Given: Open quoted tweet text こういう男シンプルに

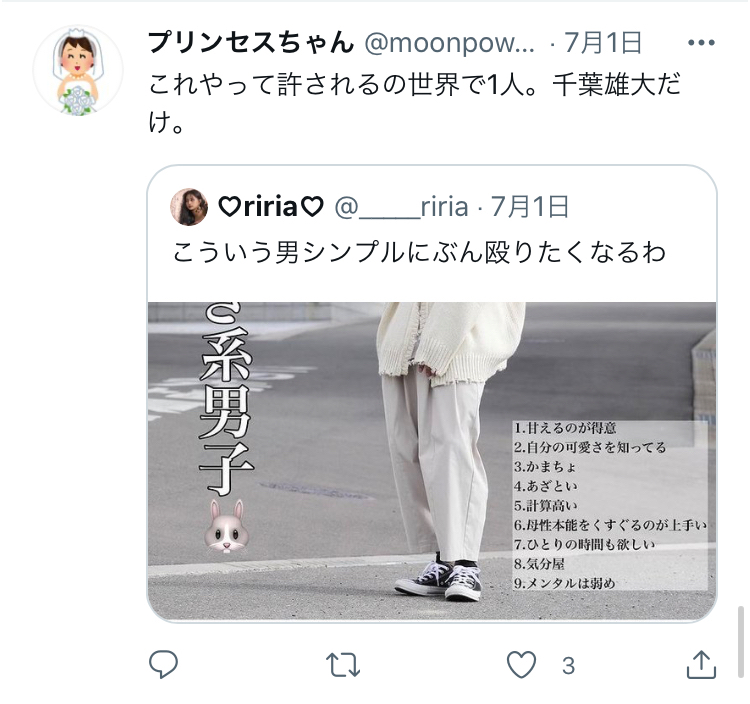Looking at the screenshot, I should pos(419,252).
